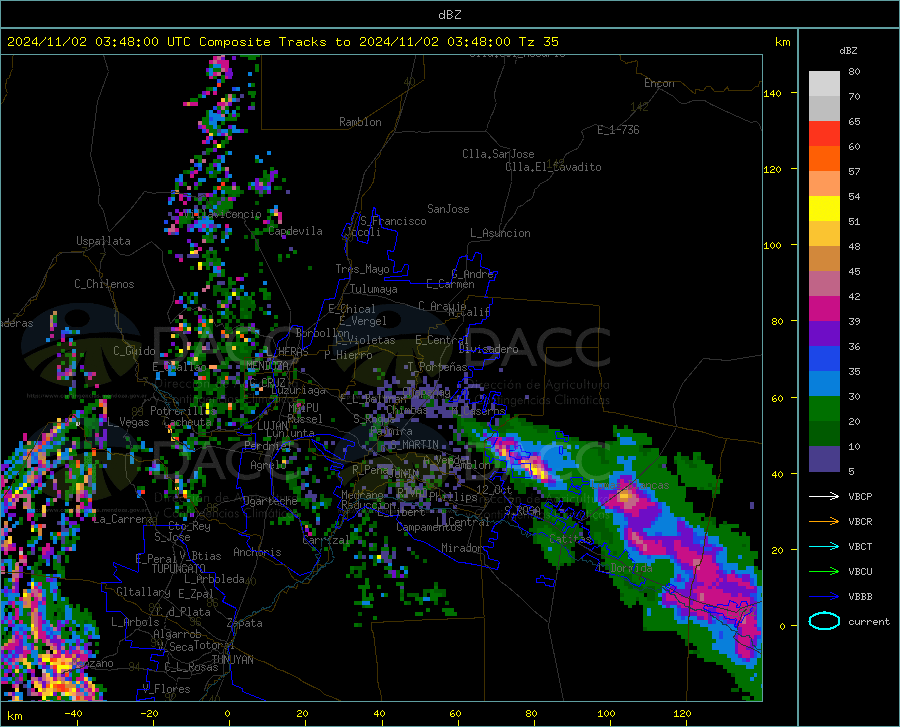Screen dimensions: 900x727
Task: Click the S_Francisco map label
Action: (393, 221)
